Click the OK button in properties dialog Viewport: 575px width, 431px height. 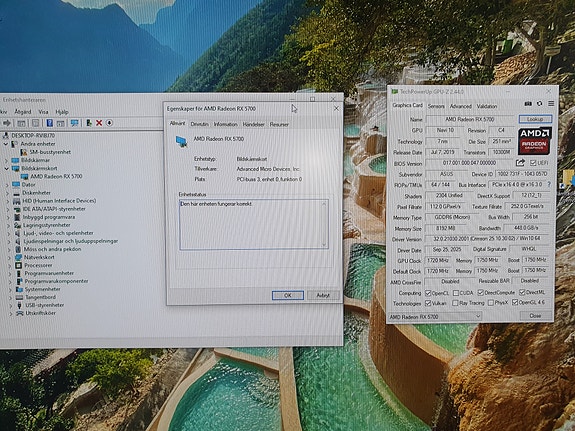pyautogui.click(x=288, y=295)
